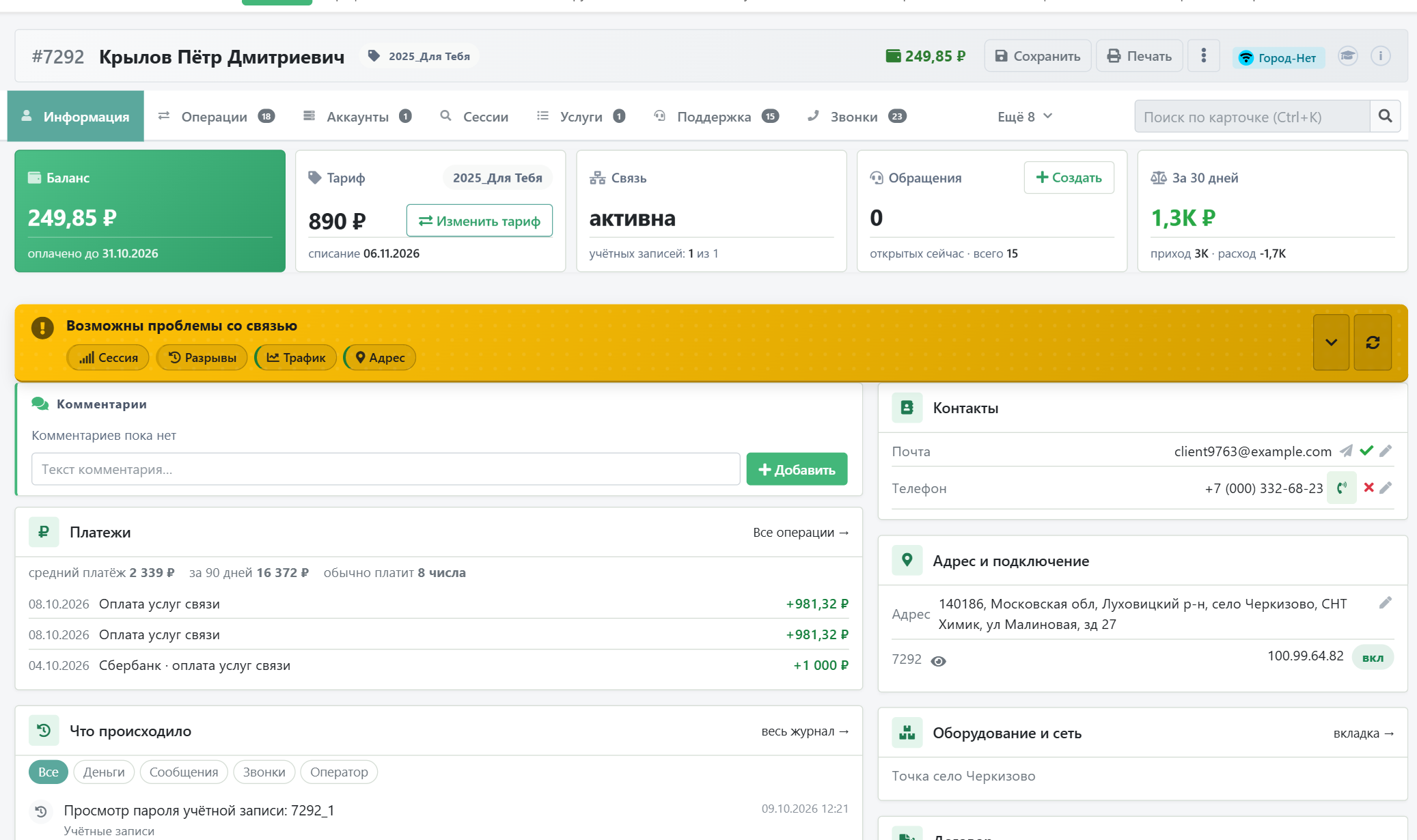Click the graduation cap training icon
The height and width of the screenshot is (840, 1417).
[x=1347, y=56]
